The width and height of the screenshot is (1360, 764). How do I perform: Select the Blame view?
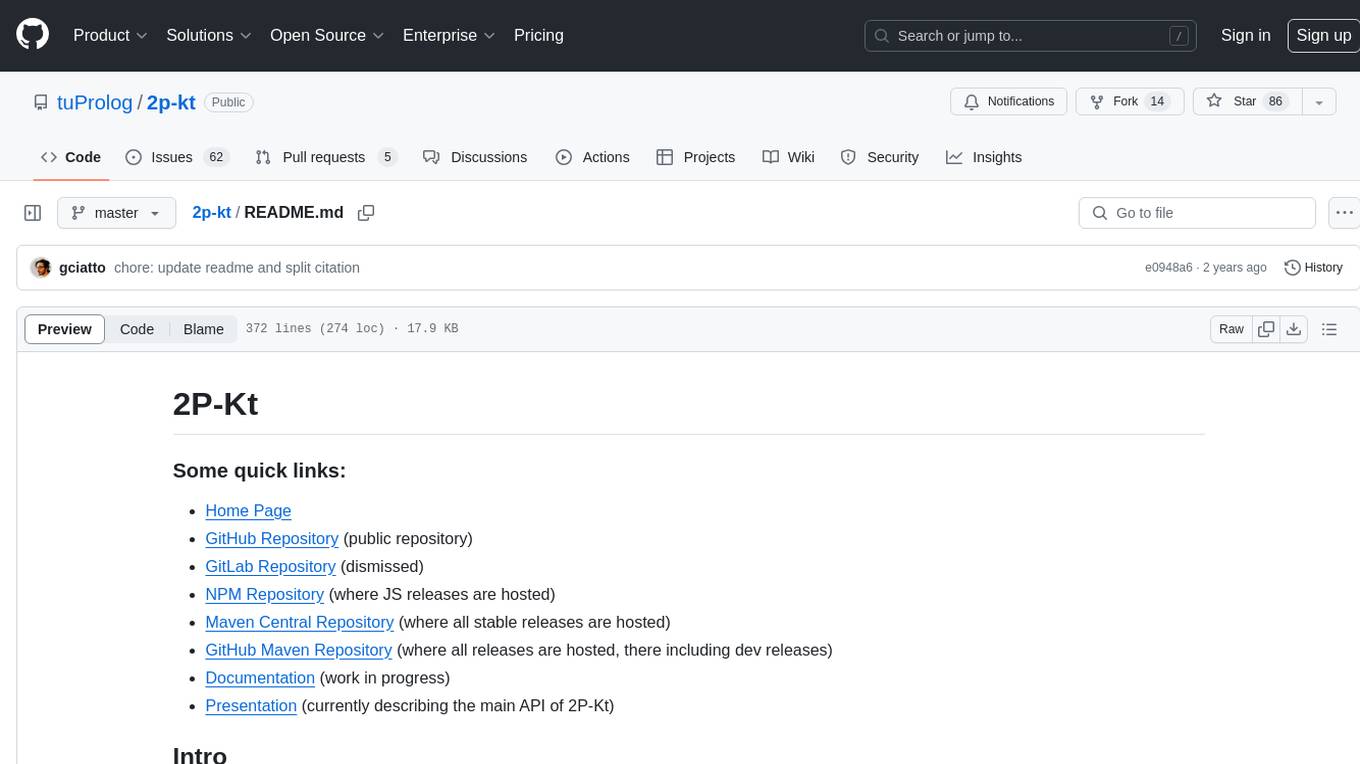203,329
